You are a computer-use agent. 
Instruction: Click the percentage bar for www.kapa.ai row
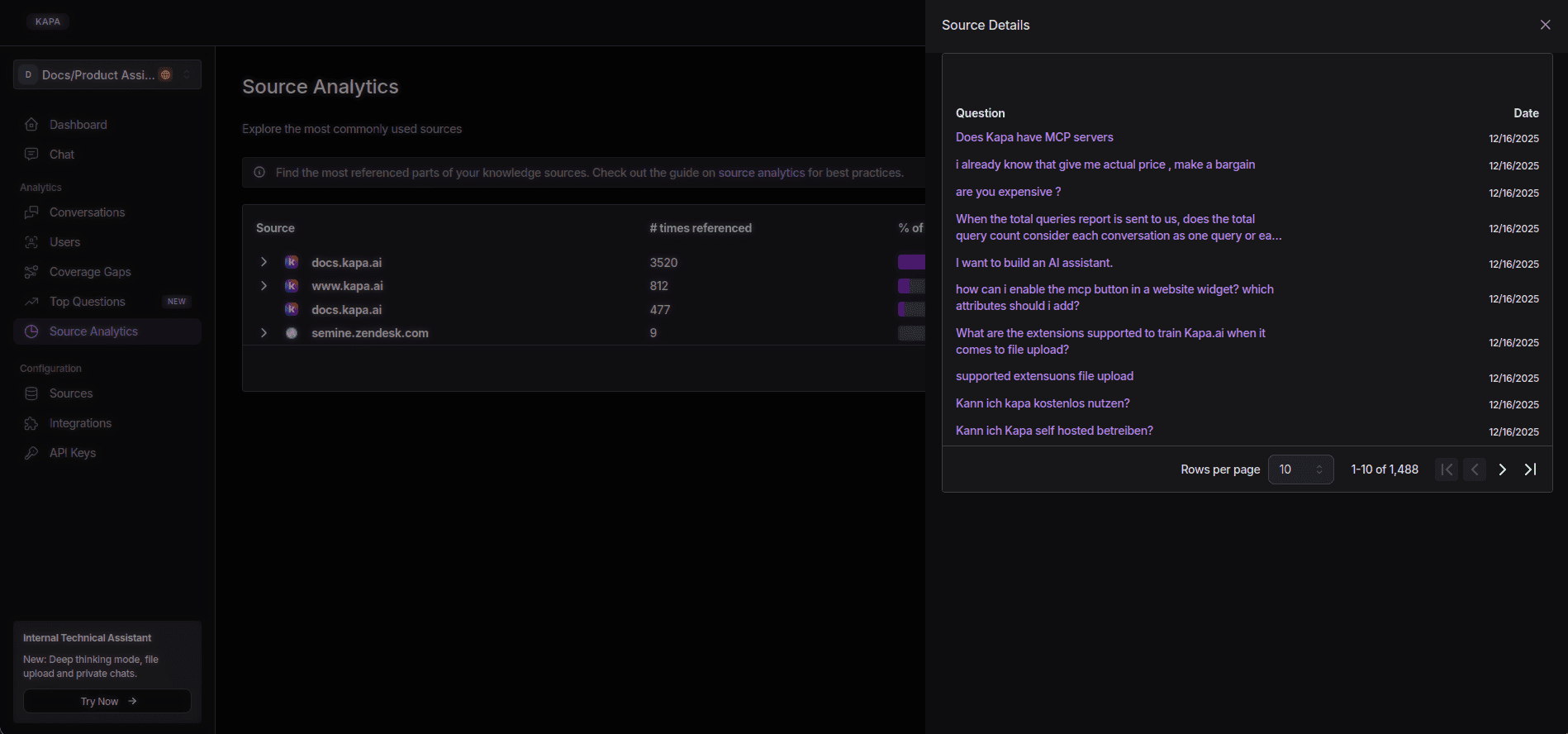pos(911,286)
